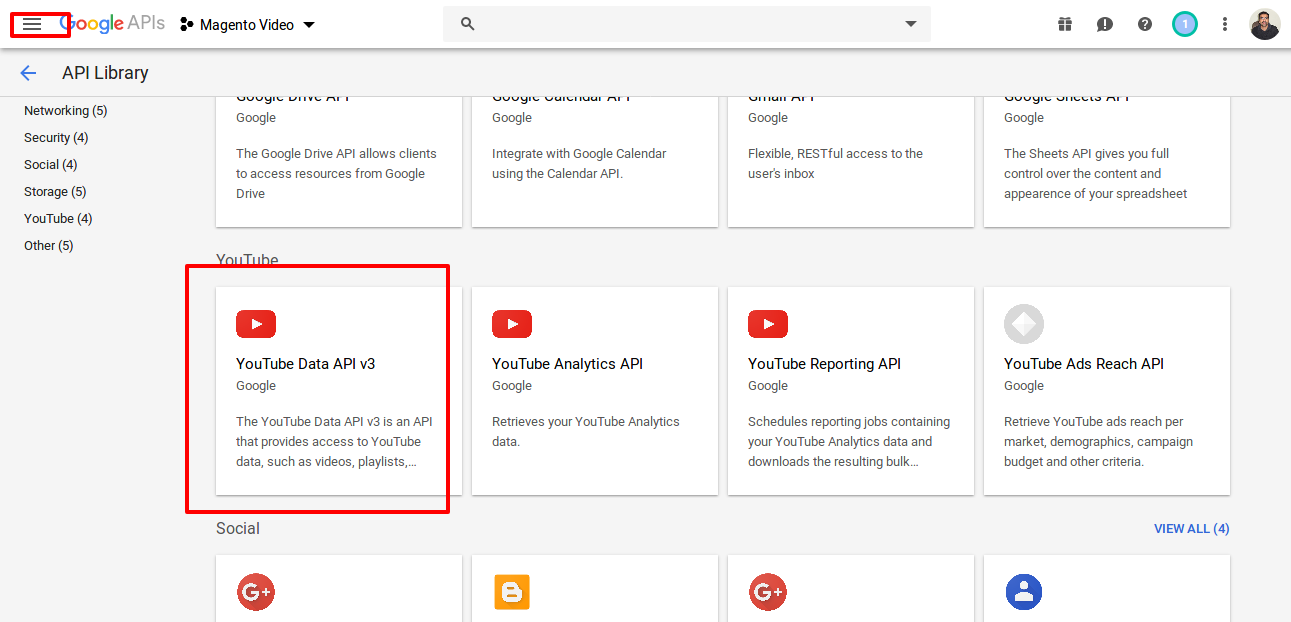Viewport: 1291px width, 622px height.
Task: Click the YouTube Analytics API icon
Action: click(x=512, y=324)
